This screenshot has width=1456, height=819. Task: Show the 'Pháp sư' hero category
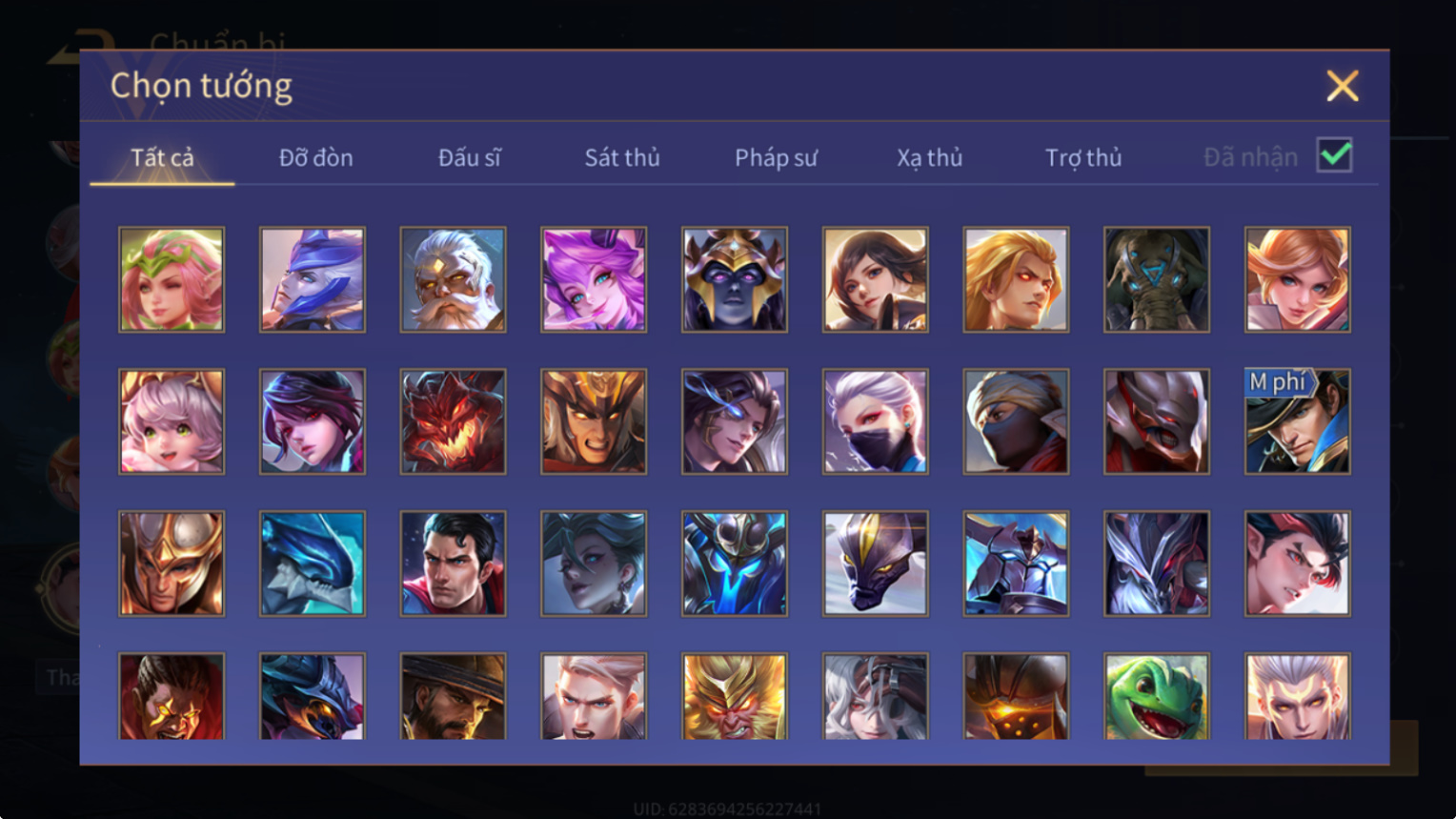pyautogui.click(x=776, y=157)
